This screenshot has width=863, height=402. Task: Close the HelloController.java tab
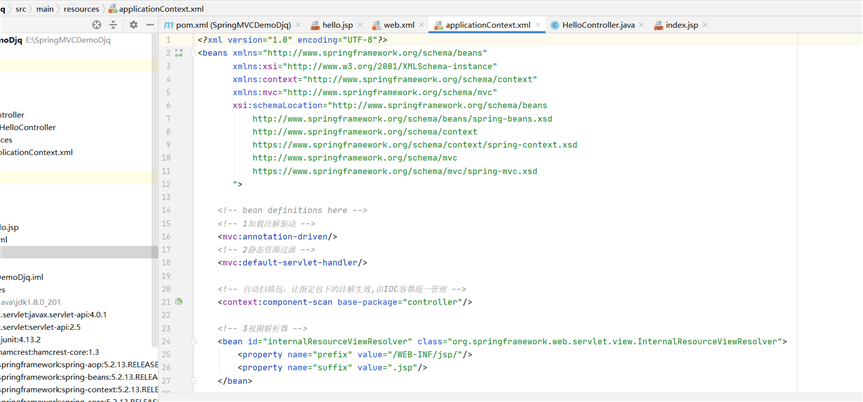(x=642, y=25)
